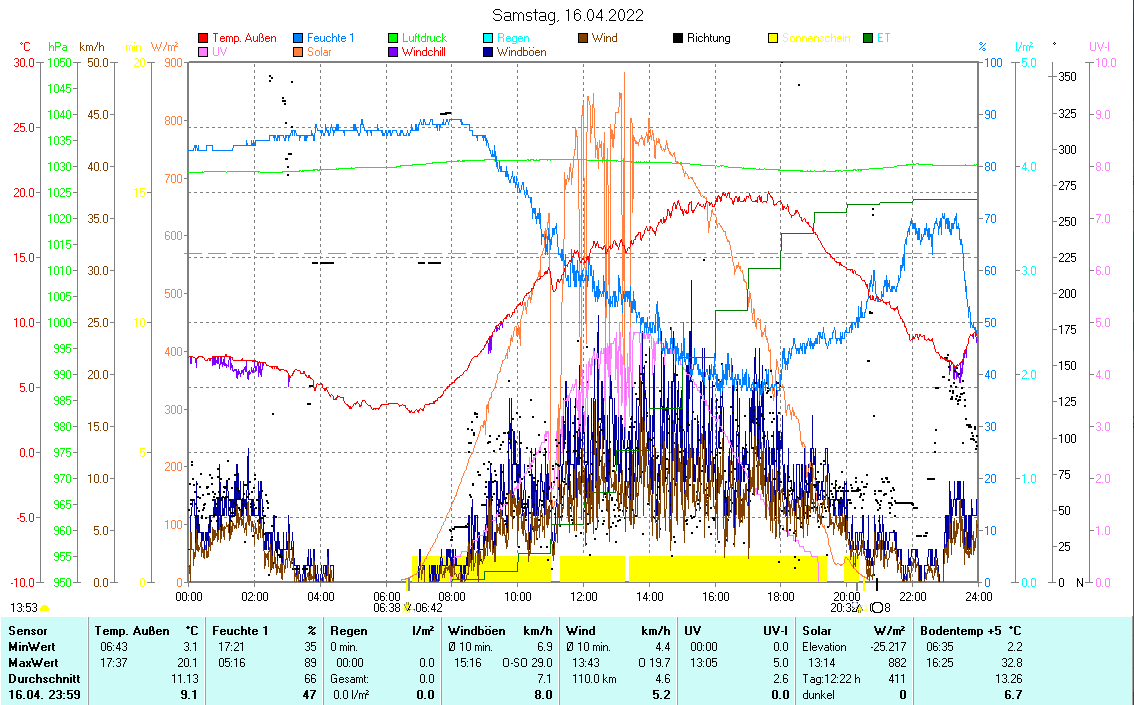Click the brown Wind legend swatch
Screen dimensions: 1134x705
[x=583, y=38]
